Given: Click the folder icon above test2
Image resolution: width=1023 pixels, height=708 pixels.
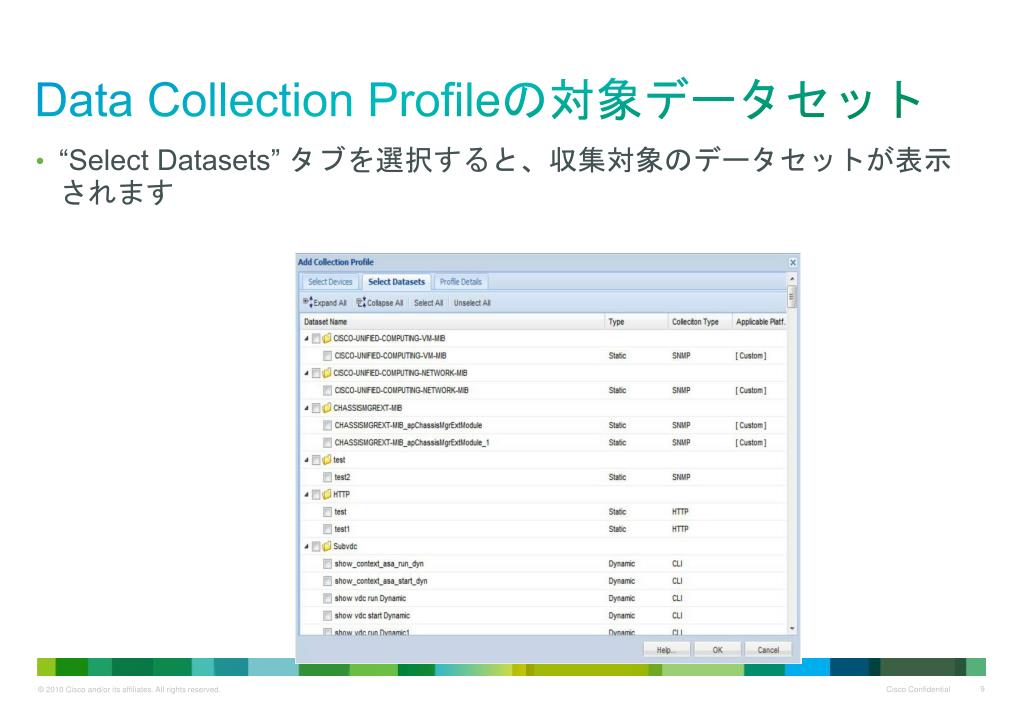Looking at the screenshot, I should (327, 460).
